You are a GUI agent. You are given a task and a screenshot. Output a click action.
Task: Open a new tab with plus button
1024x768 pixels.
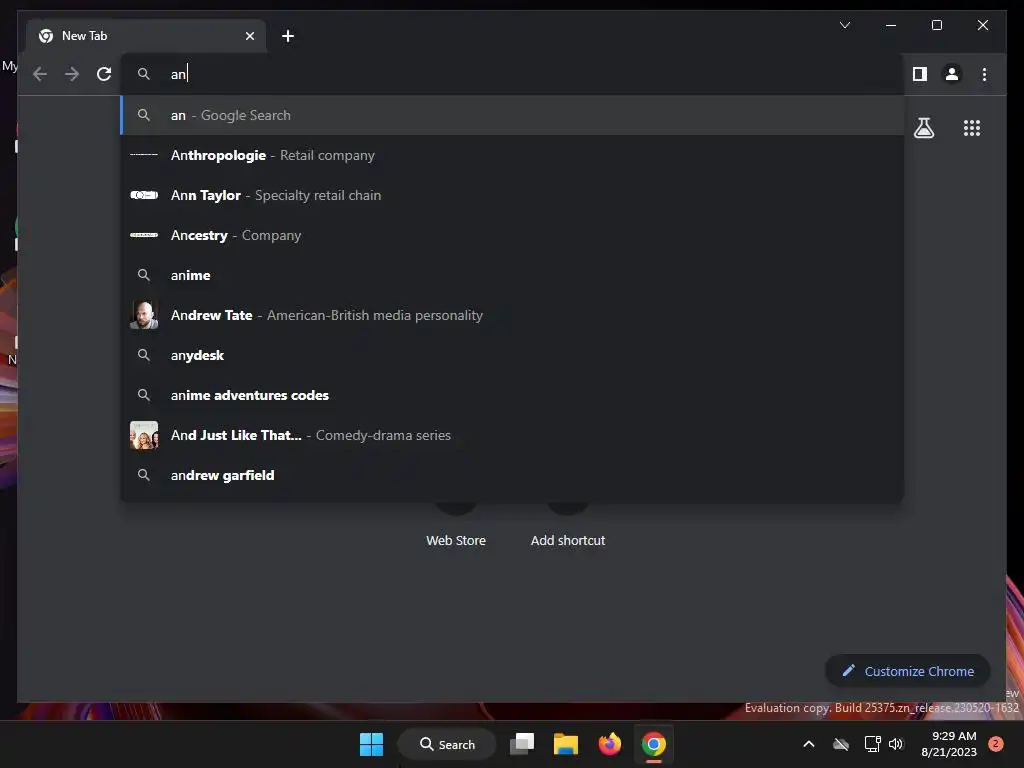[288, 36]
